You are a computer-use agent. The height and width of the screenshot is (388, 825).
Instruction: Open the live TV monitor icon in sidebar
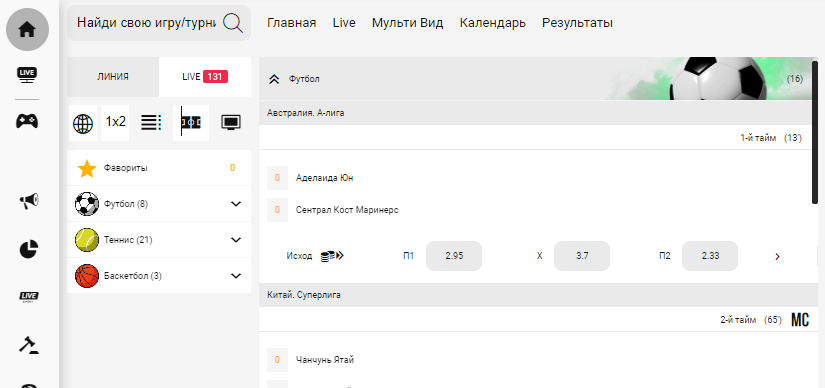click(x=27, y=75)
